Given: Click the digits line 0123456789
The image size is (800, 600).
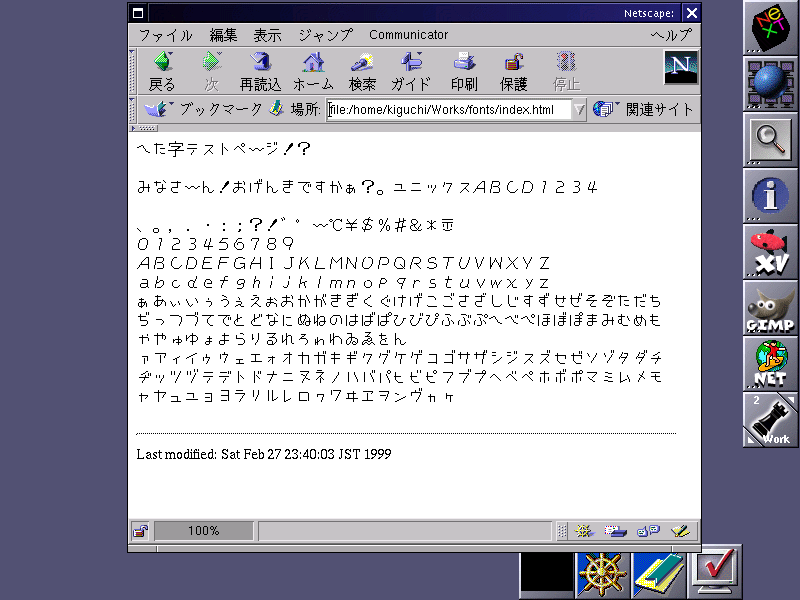Looking at the screenshot, I should [x=216, y=244].
